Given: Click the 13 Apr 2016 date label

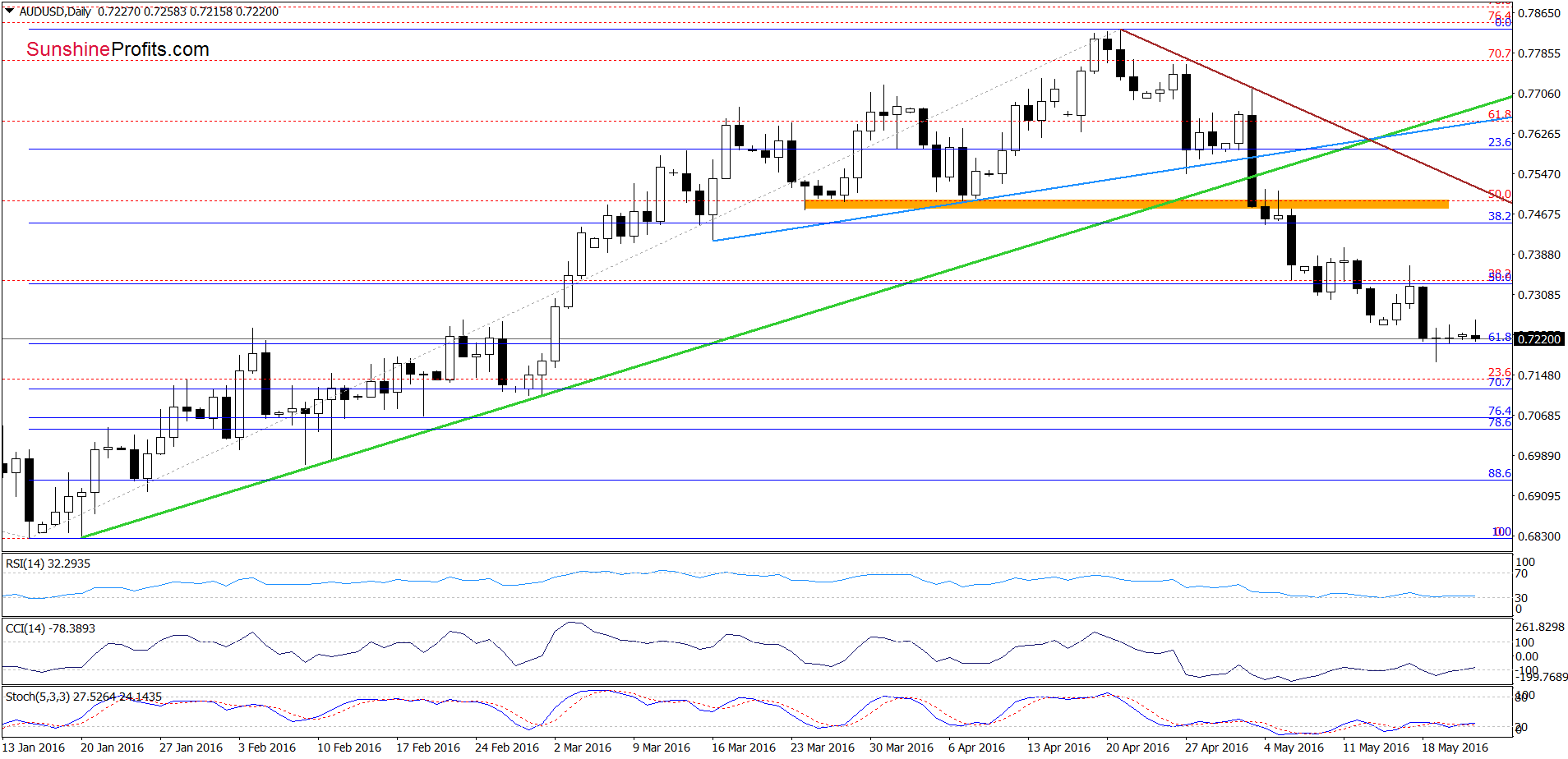Looking at the screenshot, I should click(x=1058, y=747).
